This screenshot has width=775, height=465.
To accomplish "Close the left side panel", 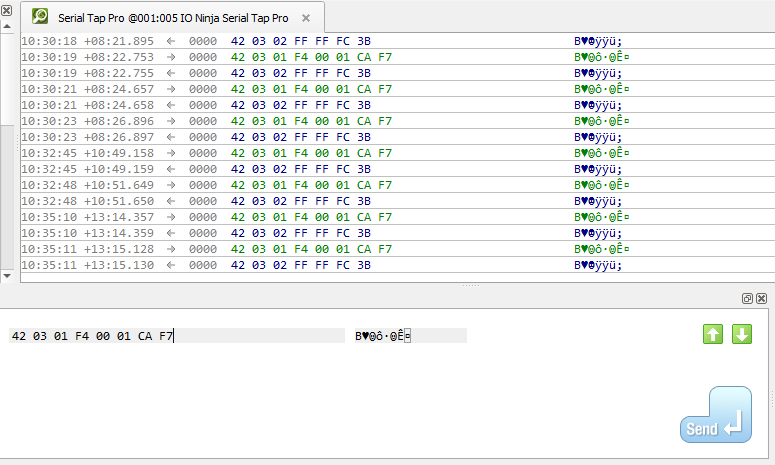I will [6, 10].
